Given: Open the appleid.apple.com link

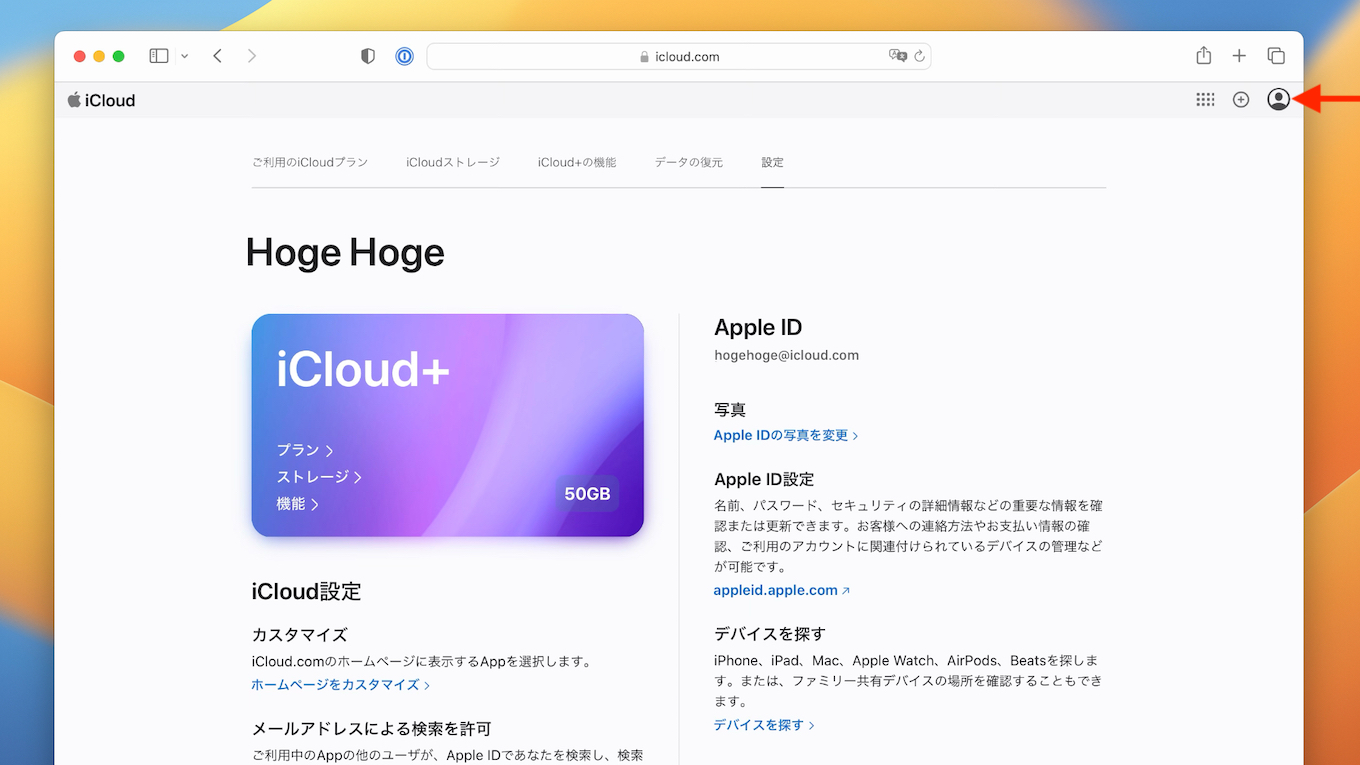Looking at the screenshot, I should [775, 590].
